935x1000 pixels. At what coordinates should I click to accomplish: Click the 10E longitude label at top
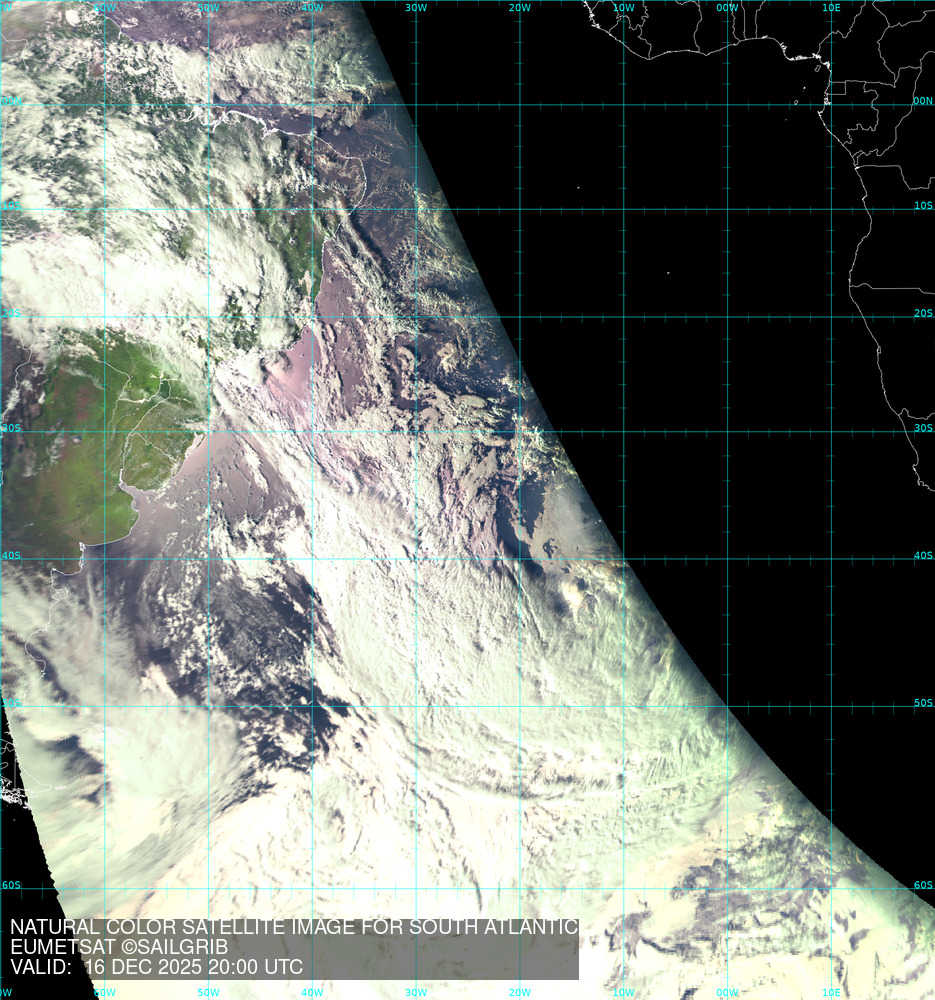tap(831, 7)
